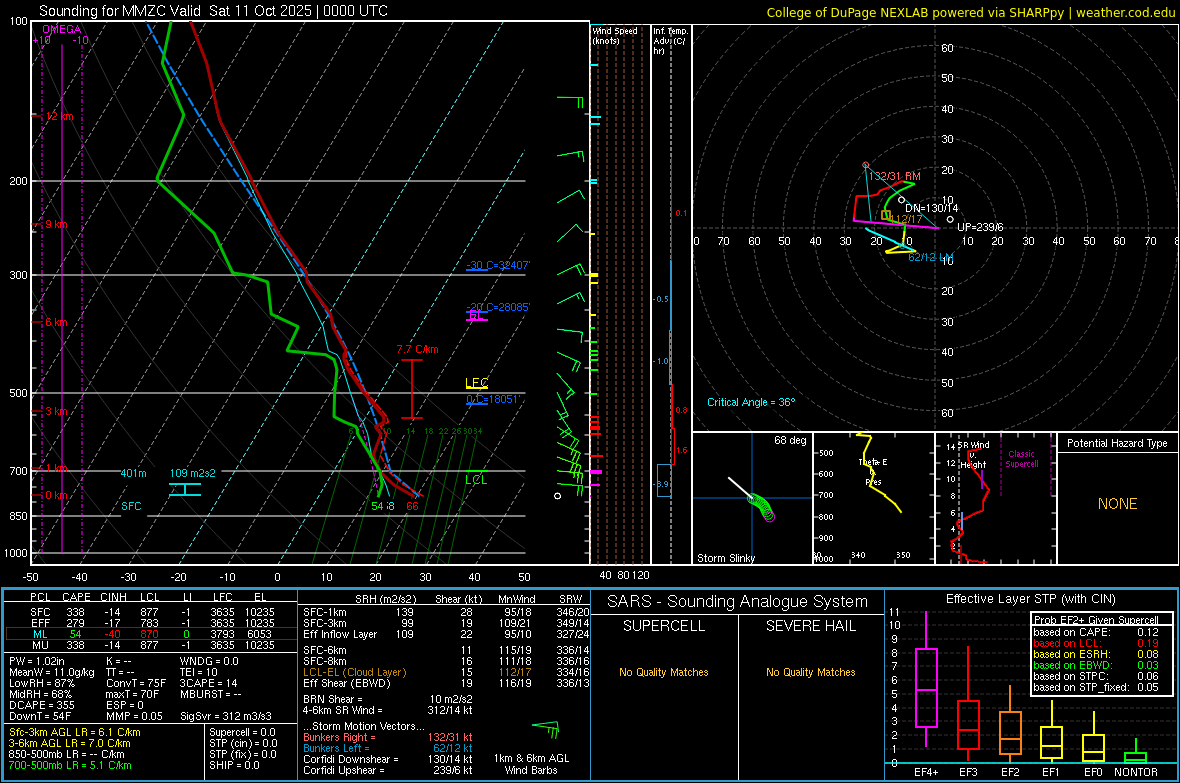Click the SHIP = 0.0 value
The height and width of the screenshot is (783, 1180).
click(x=234, y=765)
